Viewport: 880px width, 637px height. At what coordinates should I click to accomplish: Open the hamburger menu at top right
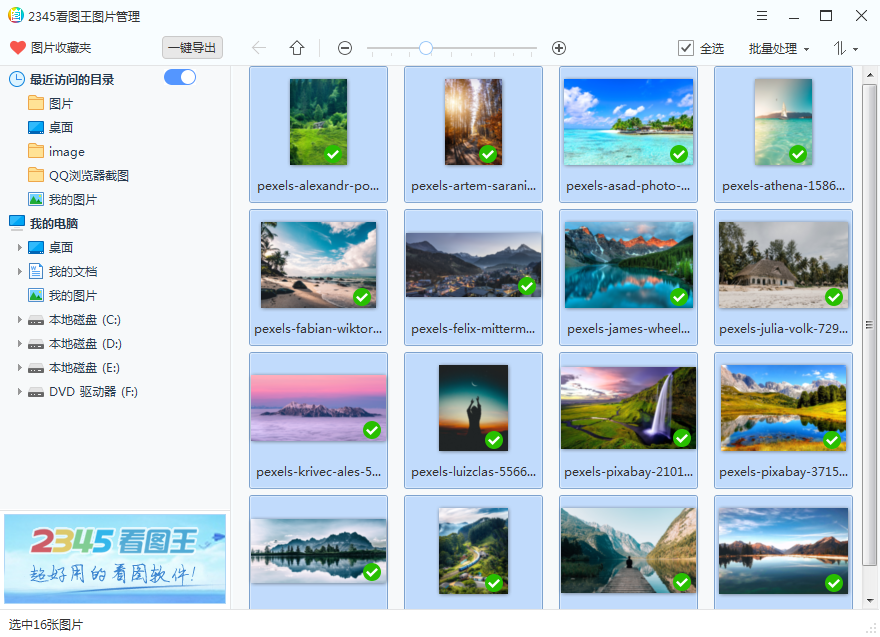tap(762, 15)
